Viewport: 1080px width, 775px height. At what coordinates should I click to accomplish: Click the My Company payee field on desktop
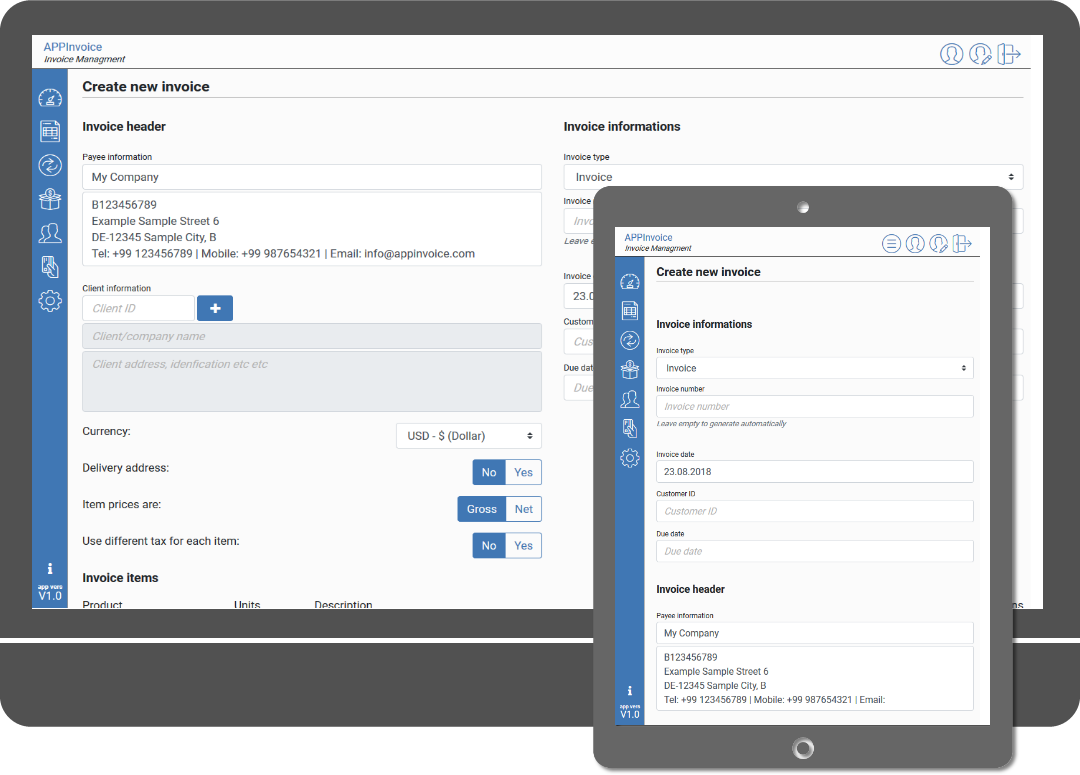(312, 177)
